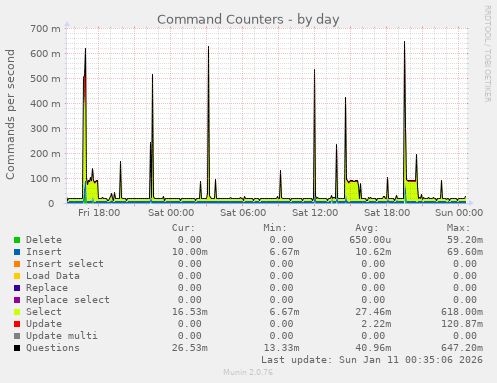This screenshot has width=497, height=383.
Task: Click the 500 m y-axis label
Action: tap(46, 79)
